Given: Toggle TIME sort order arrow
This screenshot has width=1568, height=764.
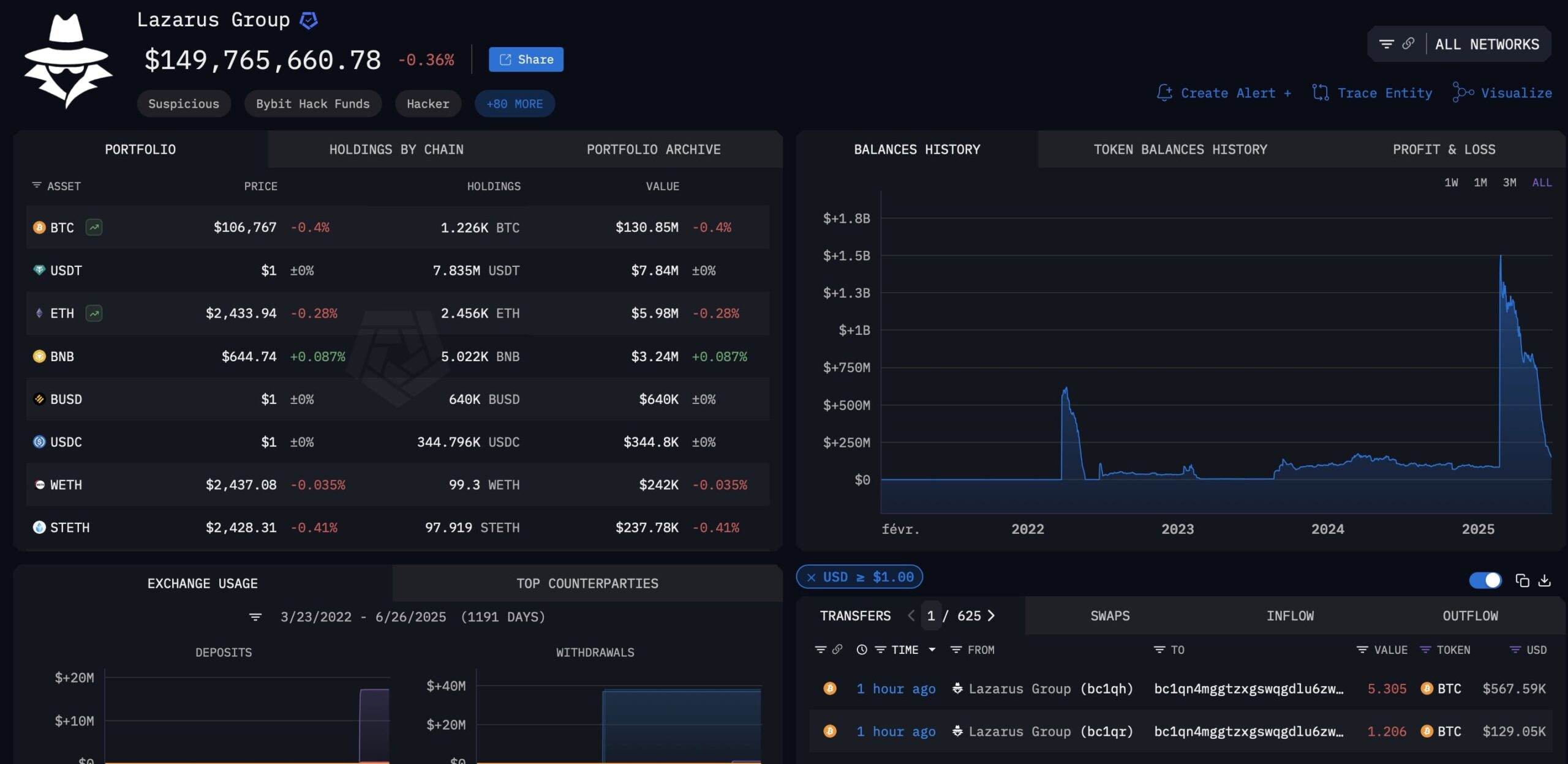Looking at the screenshot, I should click(932, 650).
